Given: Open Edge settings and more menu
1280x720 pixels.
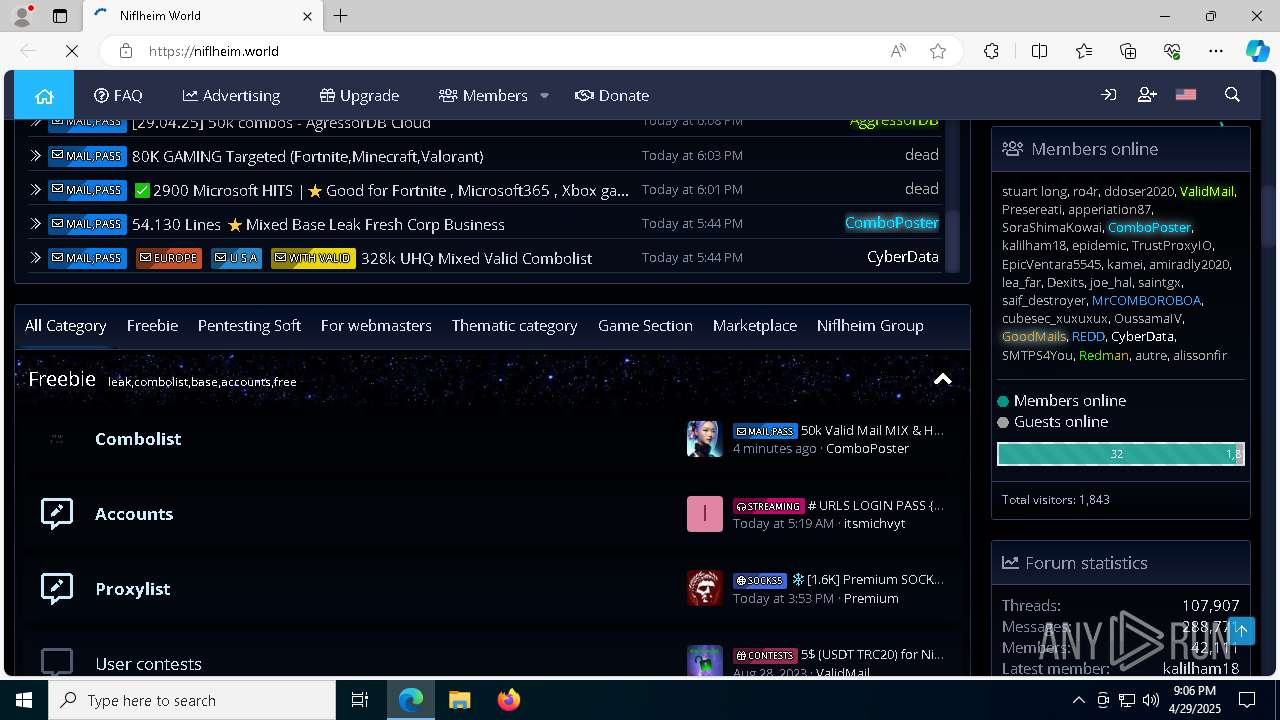Looking at the screenshot, I should 1216,51.
